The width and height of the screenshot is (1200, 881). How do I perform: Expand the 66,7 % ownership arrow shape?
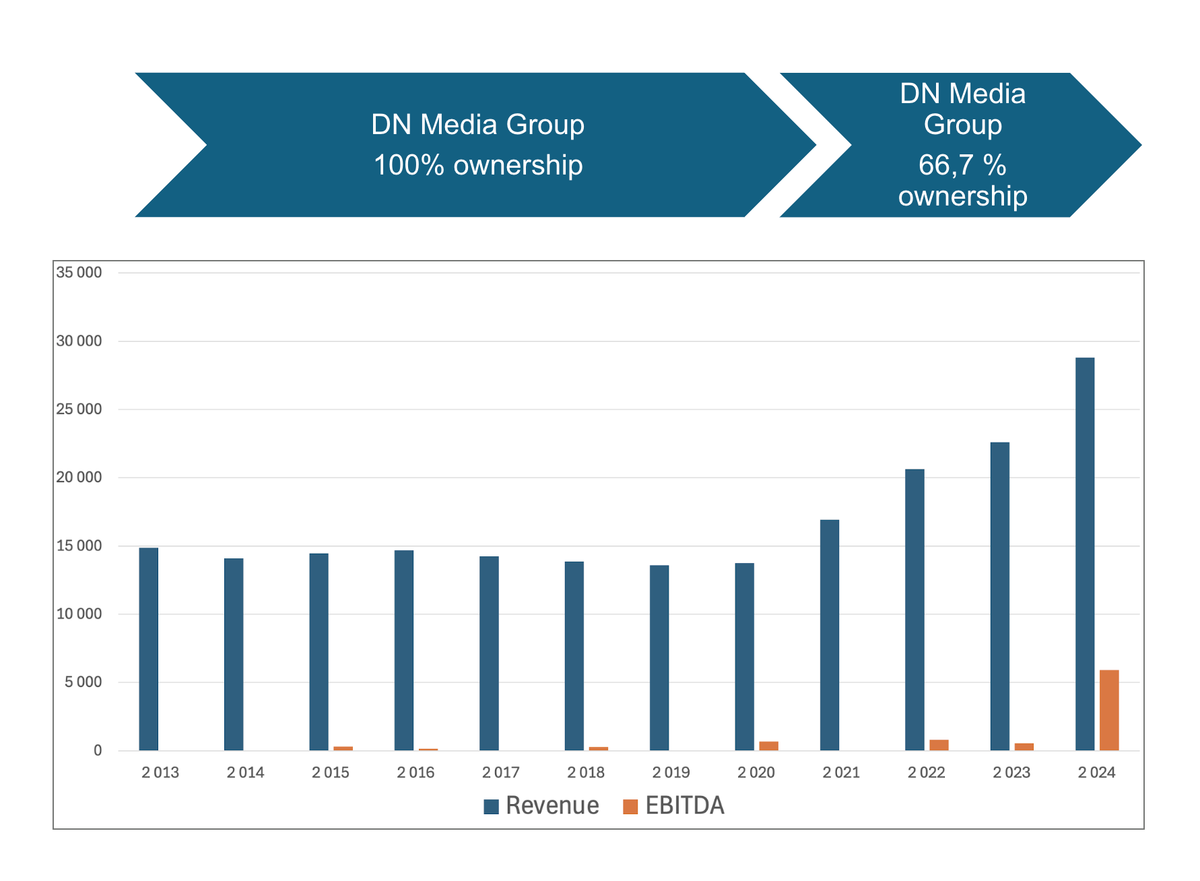[x=960, y=143]
